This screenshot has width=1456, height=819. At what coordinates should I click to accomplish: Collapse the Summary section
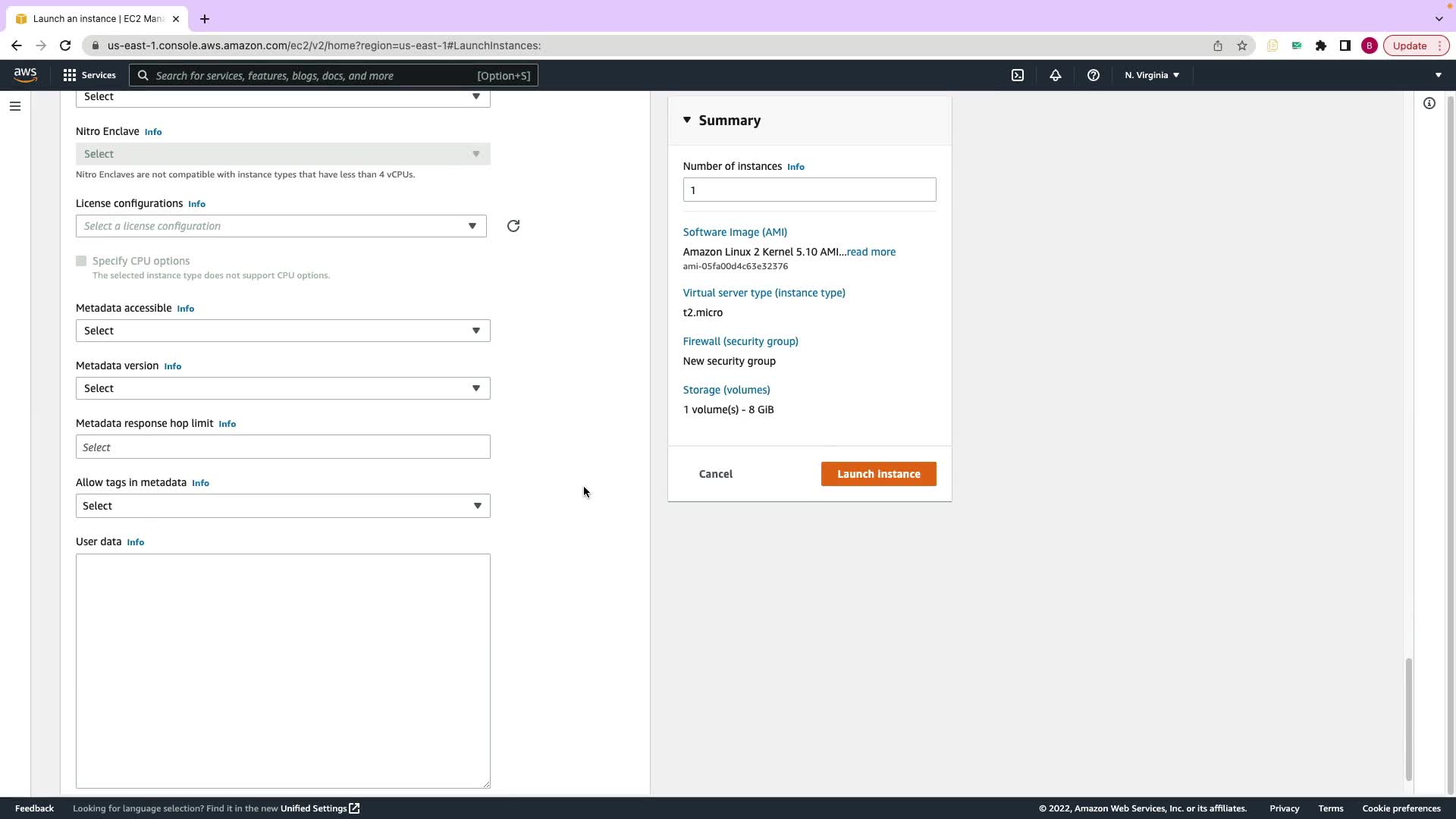tap(687, 120)
